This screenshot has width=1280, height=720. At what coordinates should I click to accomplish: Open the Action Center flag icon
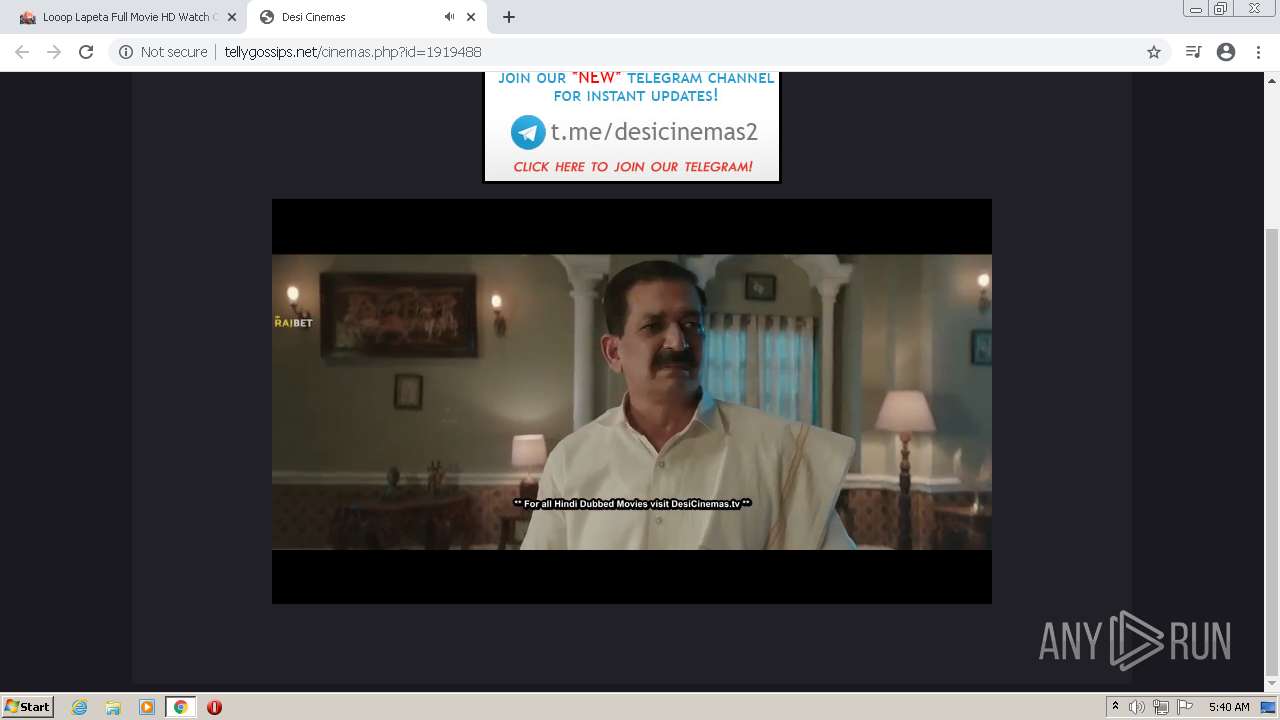click(1185, 707)
